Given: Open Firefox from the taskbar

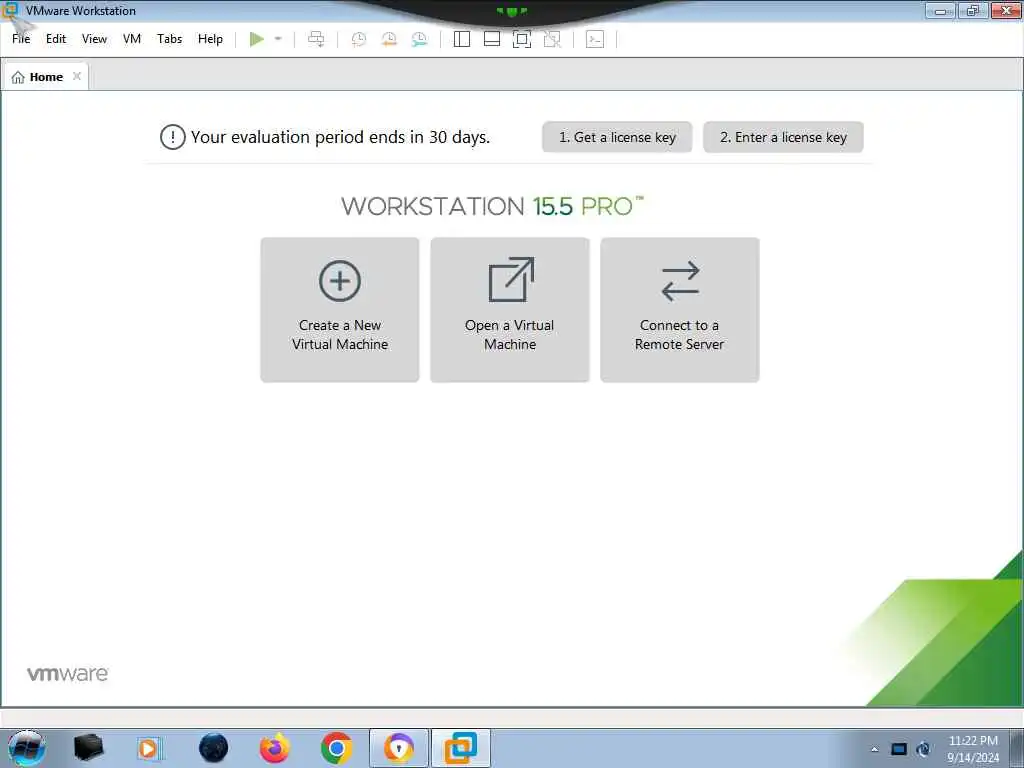Looking at the screenshot, I should click(x=274, y=748).
